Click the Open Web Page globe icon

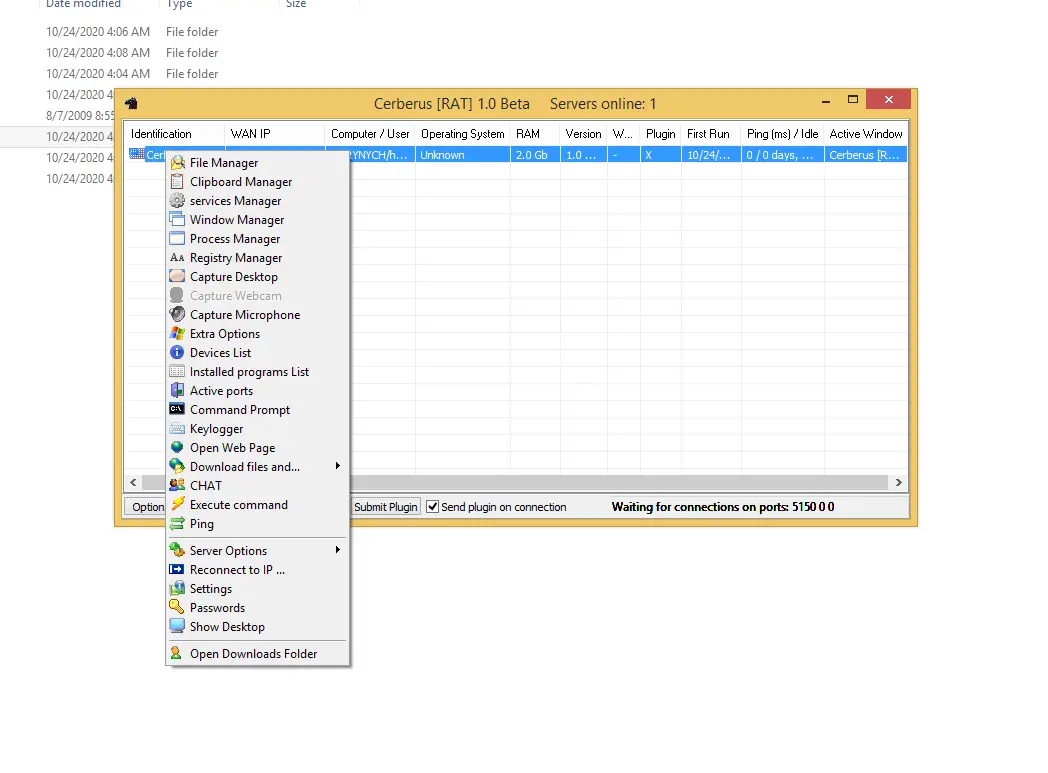(x=177, y=448)
